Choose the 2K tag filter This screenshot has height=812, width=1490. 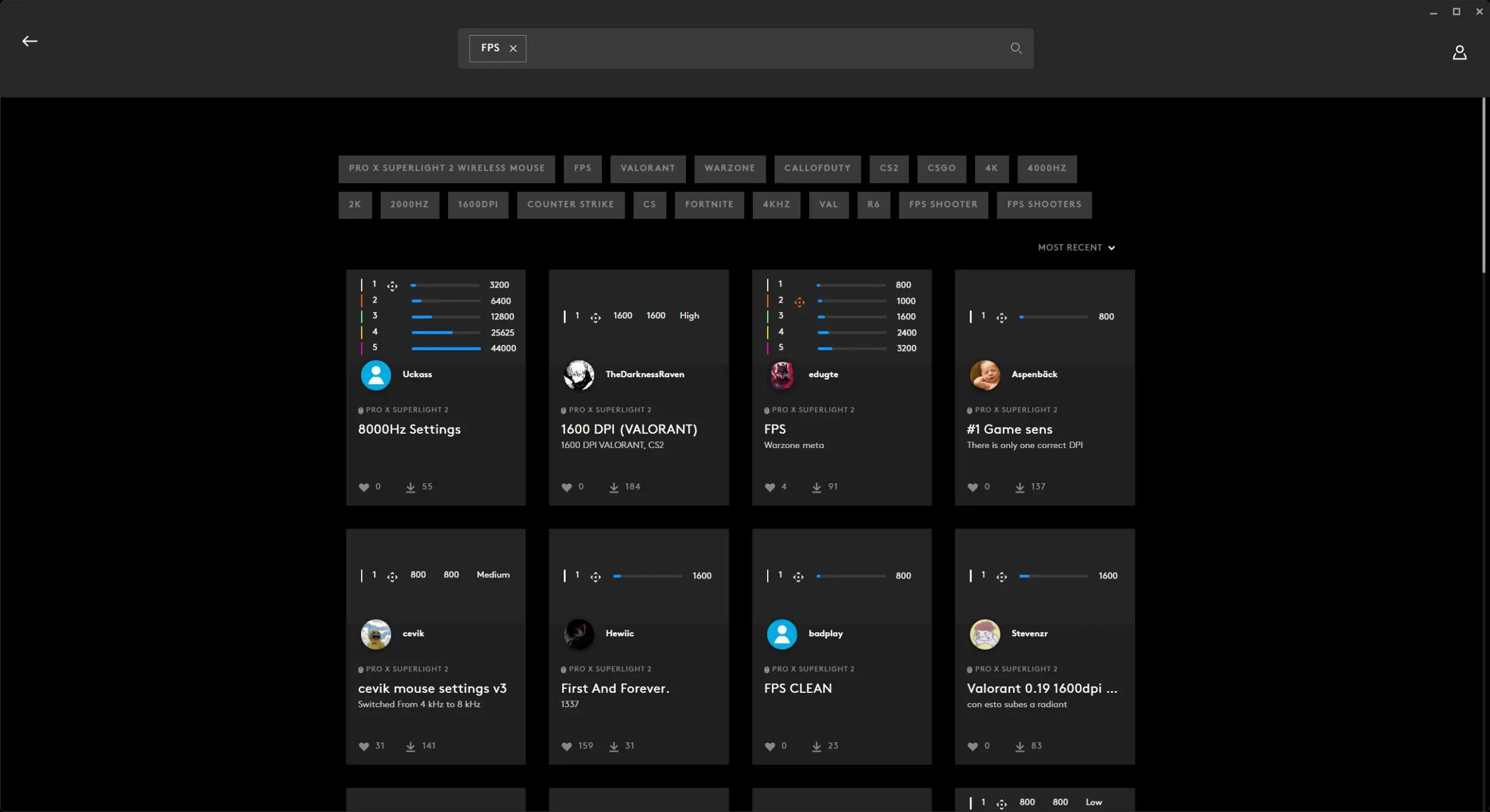(355, 205)
